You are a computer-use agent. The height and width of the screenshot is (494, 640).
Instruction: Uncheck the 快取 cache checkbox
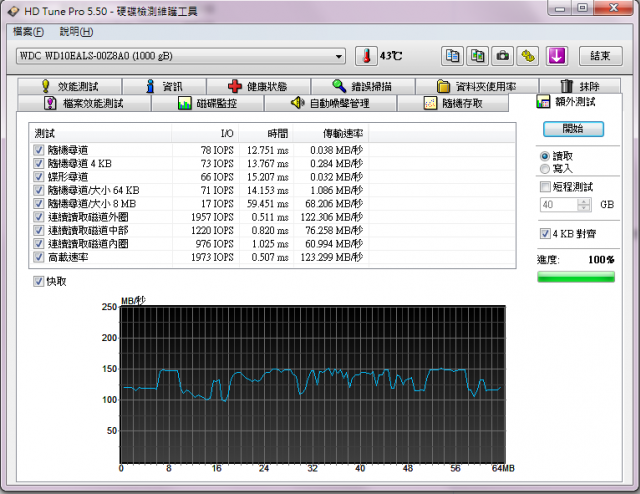tap(38, 281)
